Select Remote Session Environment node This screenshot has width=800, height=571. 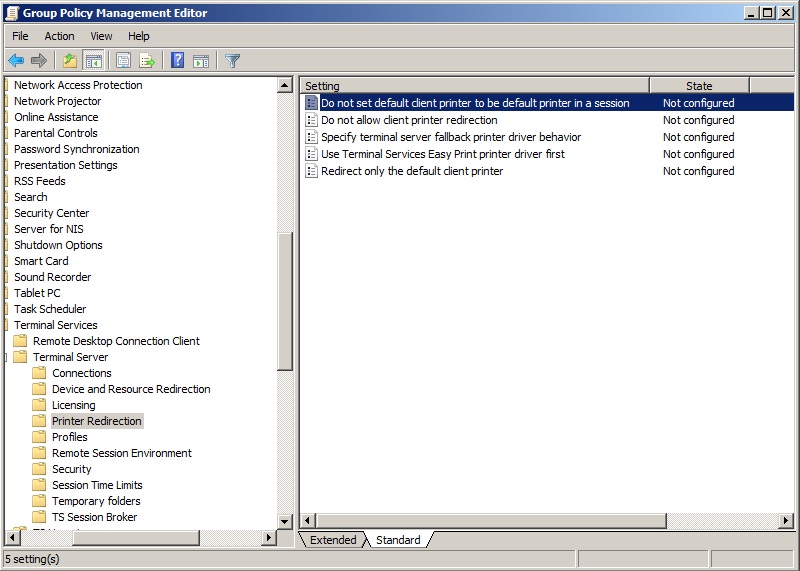[121, 453]
